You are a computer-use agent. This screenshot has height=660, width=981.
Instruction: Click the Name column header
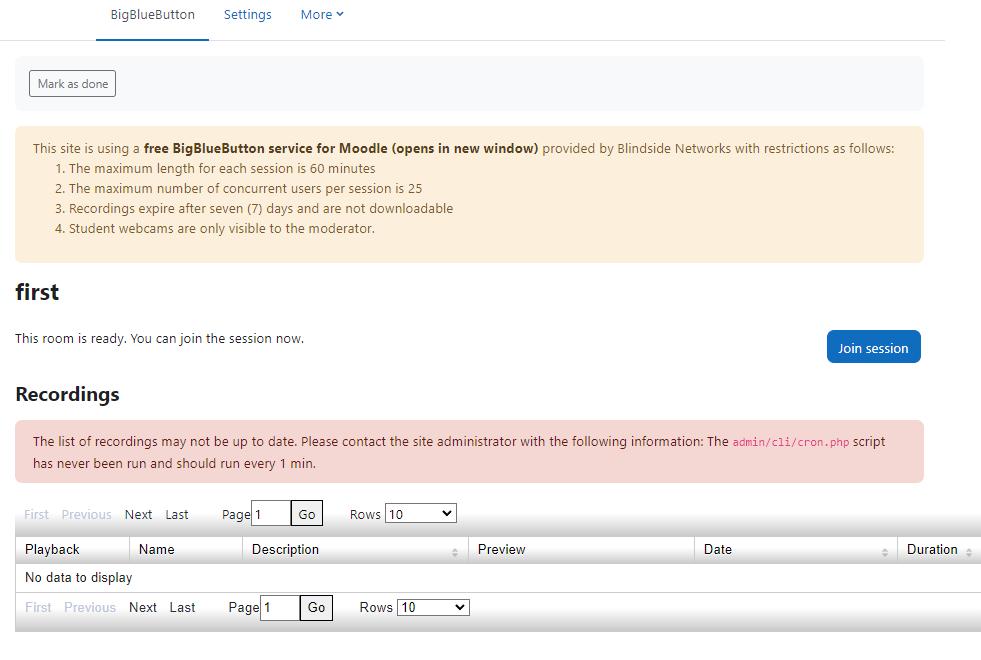186,550
